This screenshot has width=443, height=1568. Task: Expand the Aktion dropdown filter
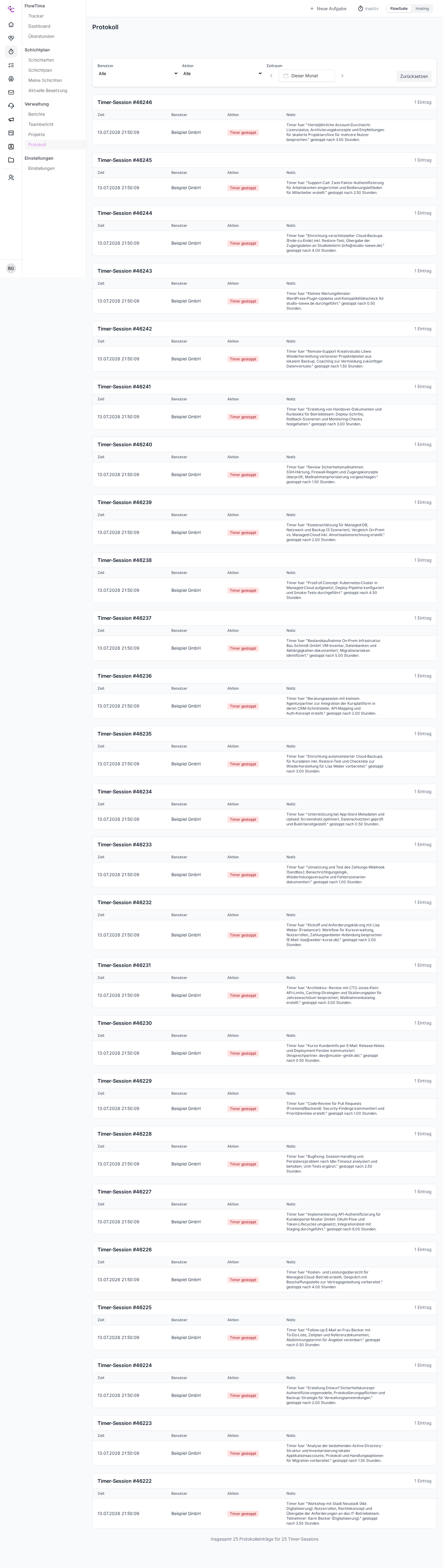pyautogui.click(x=222, y=74)
